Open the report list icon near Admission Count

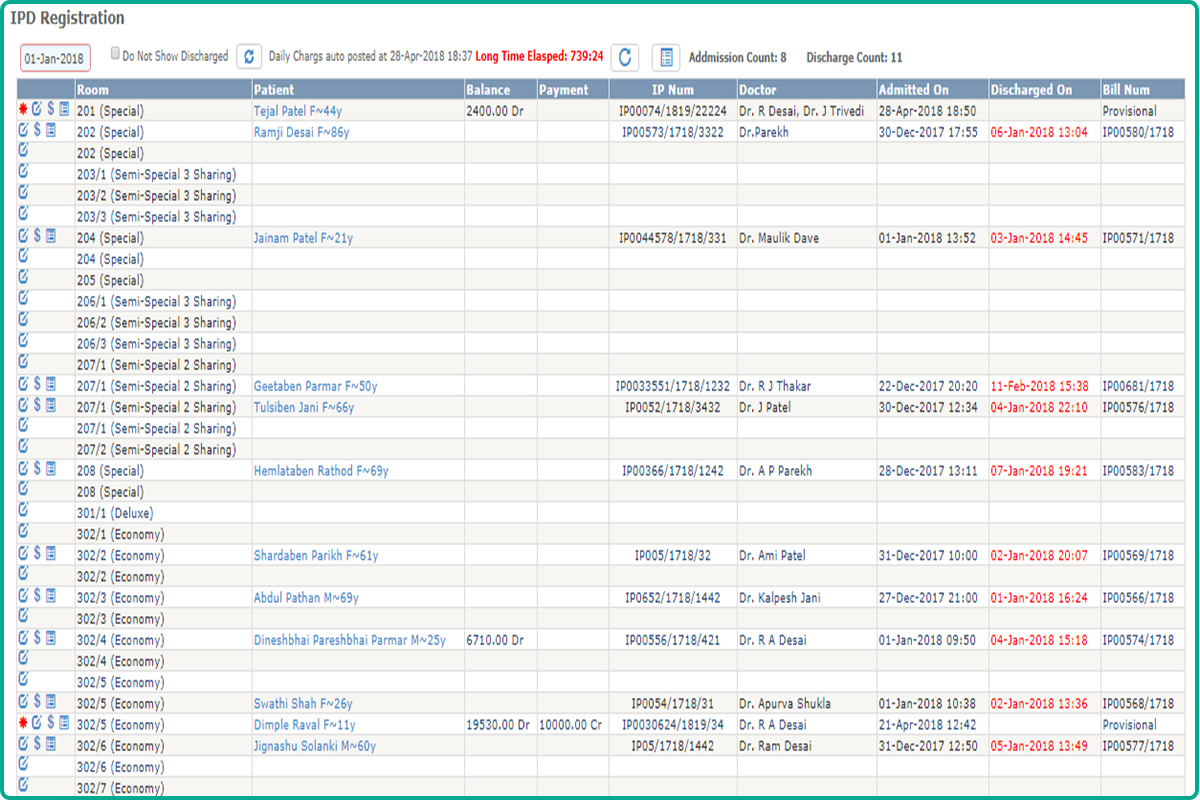point(665,57)
